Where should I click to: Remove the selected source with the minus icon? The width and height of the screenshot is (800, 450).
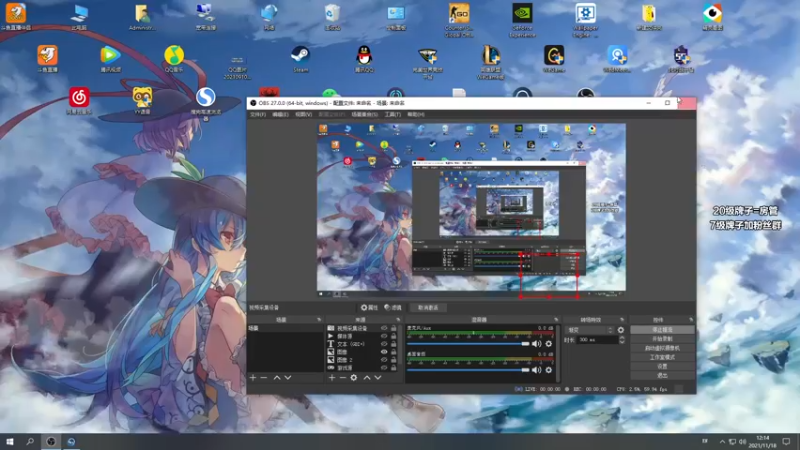(x=343, y=378)
